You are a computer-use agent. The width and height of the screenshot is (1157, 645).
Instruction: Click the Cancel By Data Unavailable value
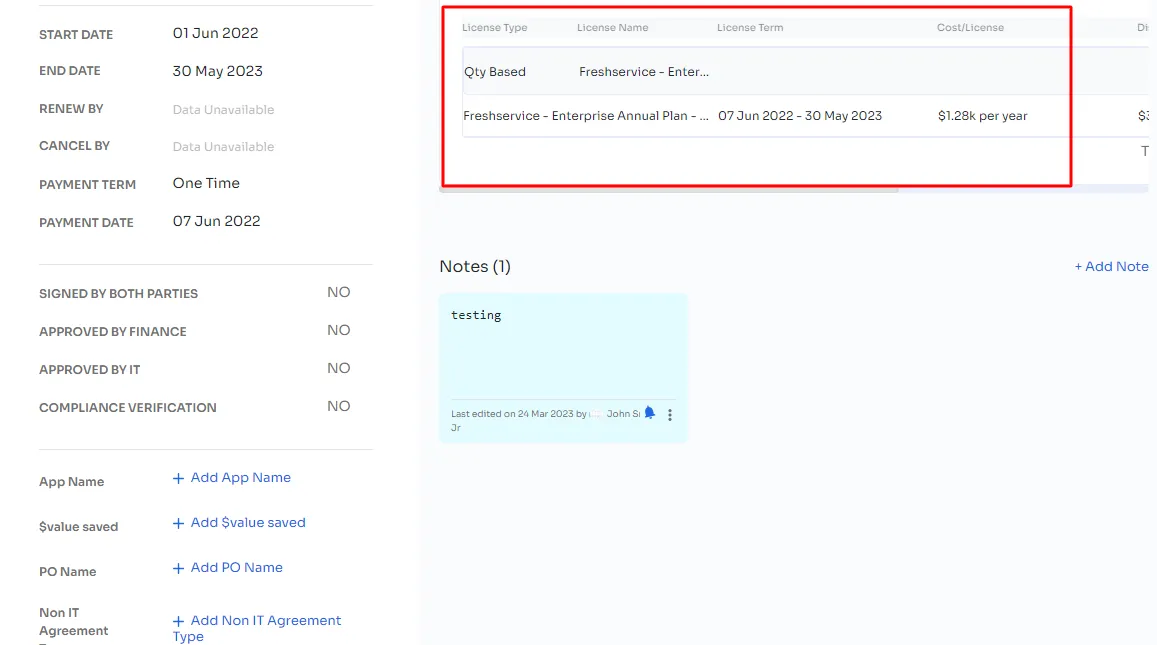click(x=224, y=146)
